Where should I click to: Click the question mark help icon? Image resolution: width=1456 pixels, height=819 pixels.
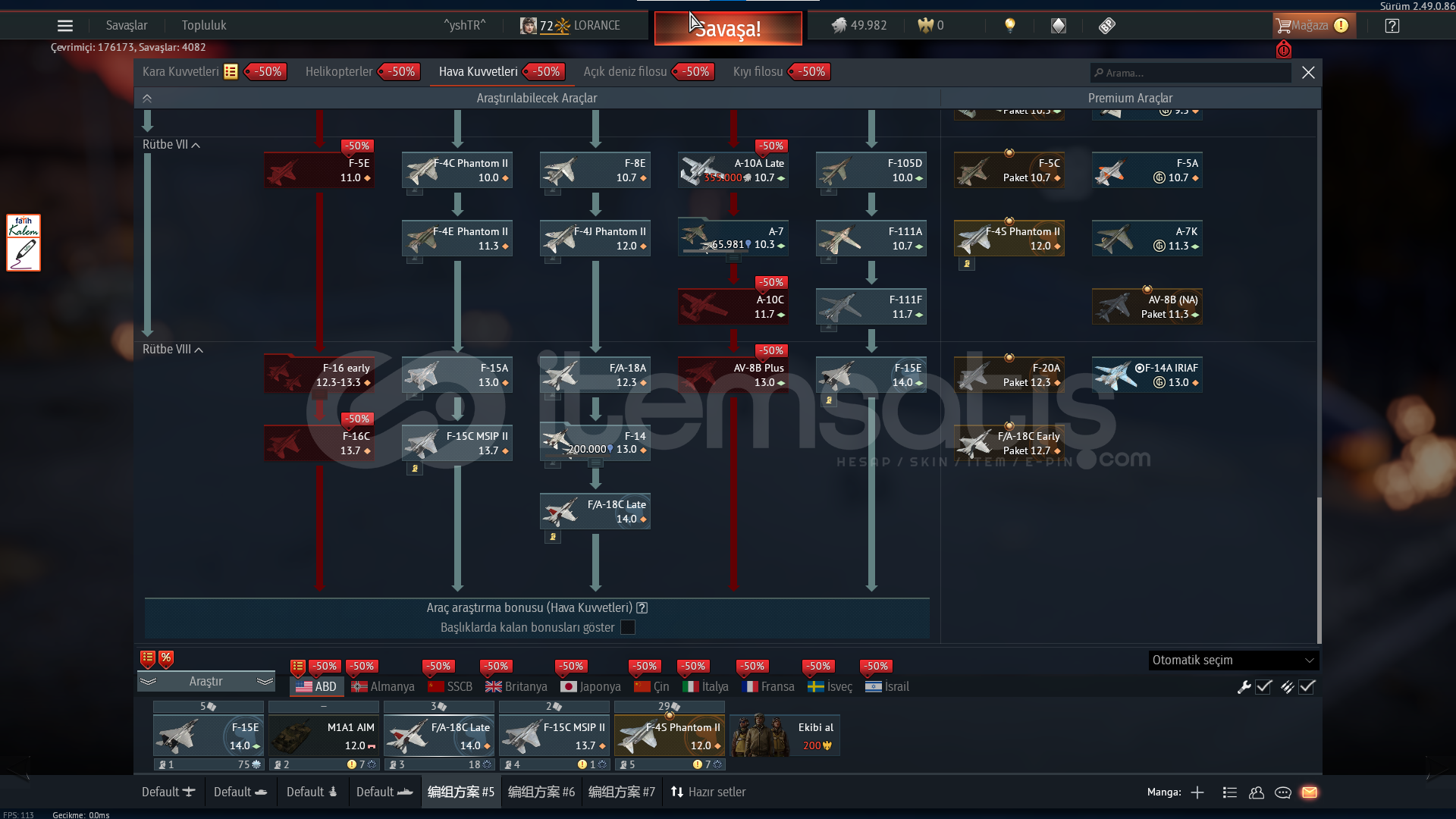1392,26
